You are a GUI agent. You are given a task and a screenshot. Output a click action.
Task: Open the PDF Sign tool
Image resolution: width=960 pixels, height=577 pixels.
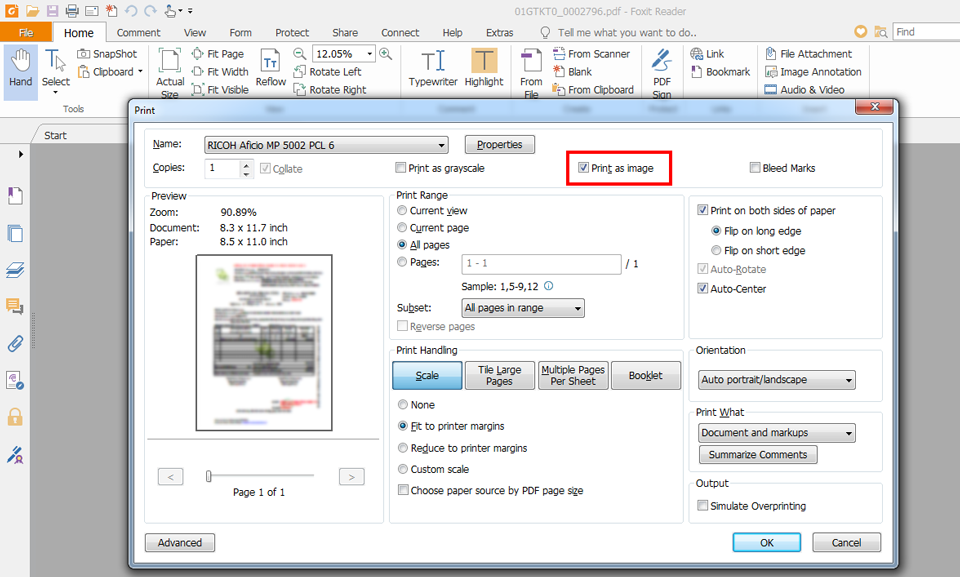pos(662,72)
